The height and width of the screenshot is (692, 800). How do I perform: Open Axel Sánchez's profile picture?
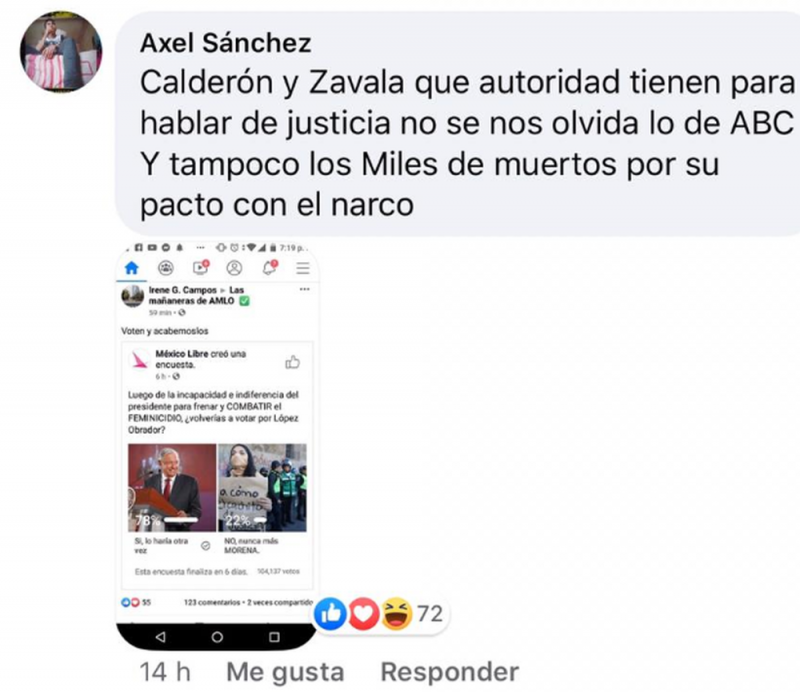pos(61,52)
